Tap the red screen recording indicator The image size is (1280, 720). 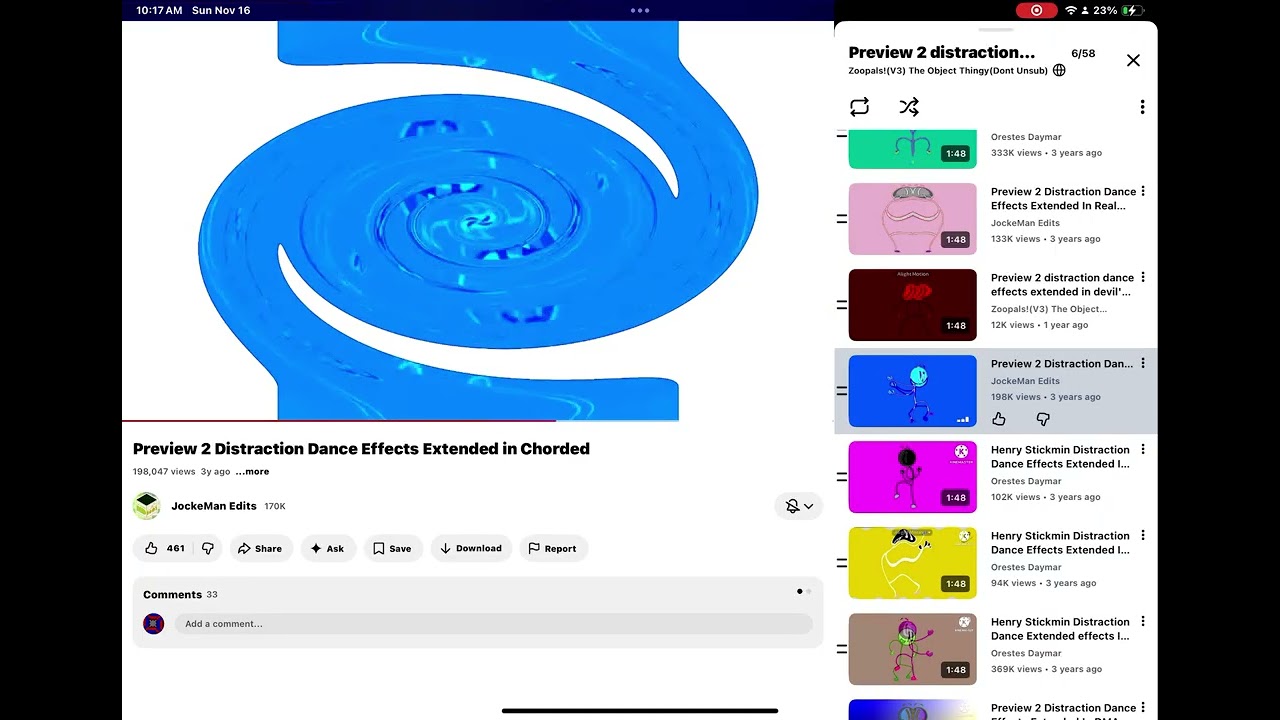(1036, 10)
